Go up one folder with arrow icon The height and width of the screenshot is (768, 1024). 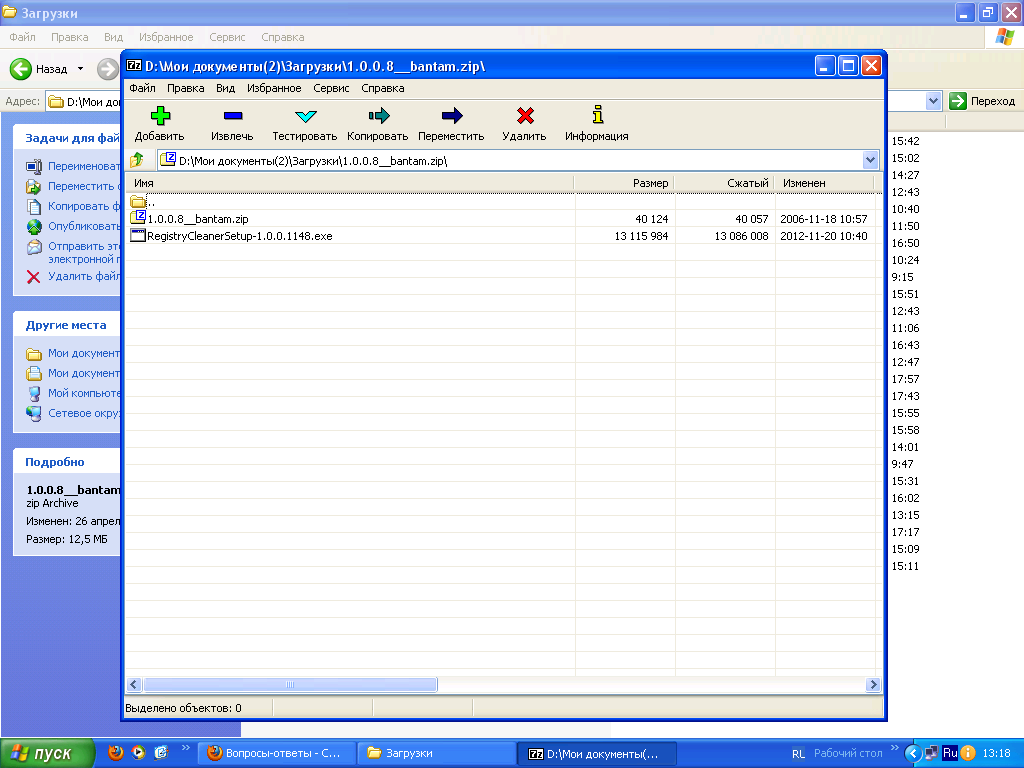(136, 159)
